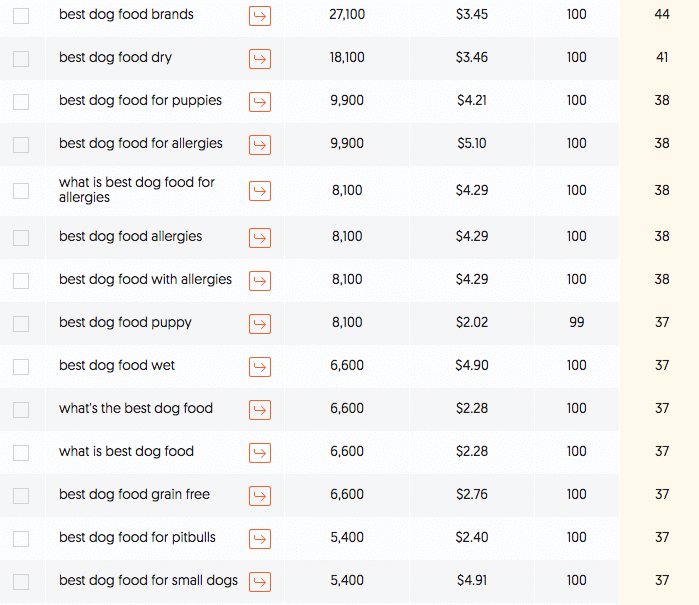The height and width of the screenshot is (605, 699).
Task: Click arrow icon for 'best dog food for small dogs'
Action: 260,582
